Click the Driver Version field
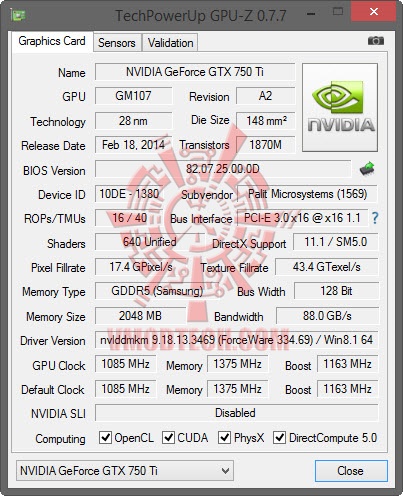The height and width of the screenshot is (496, 403). [236, 340]
